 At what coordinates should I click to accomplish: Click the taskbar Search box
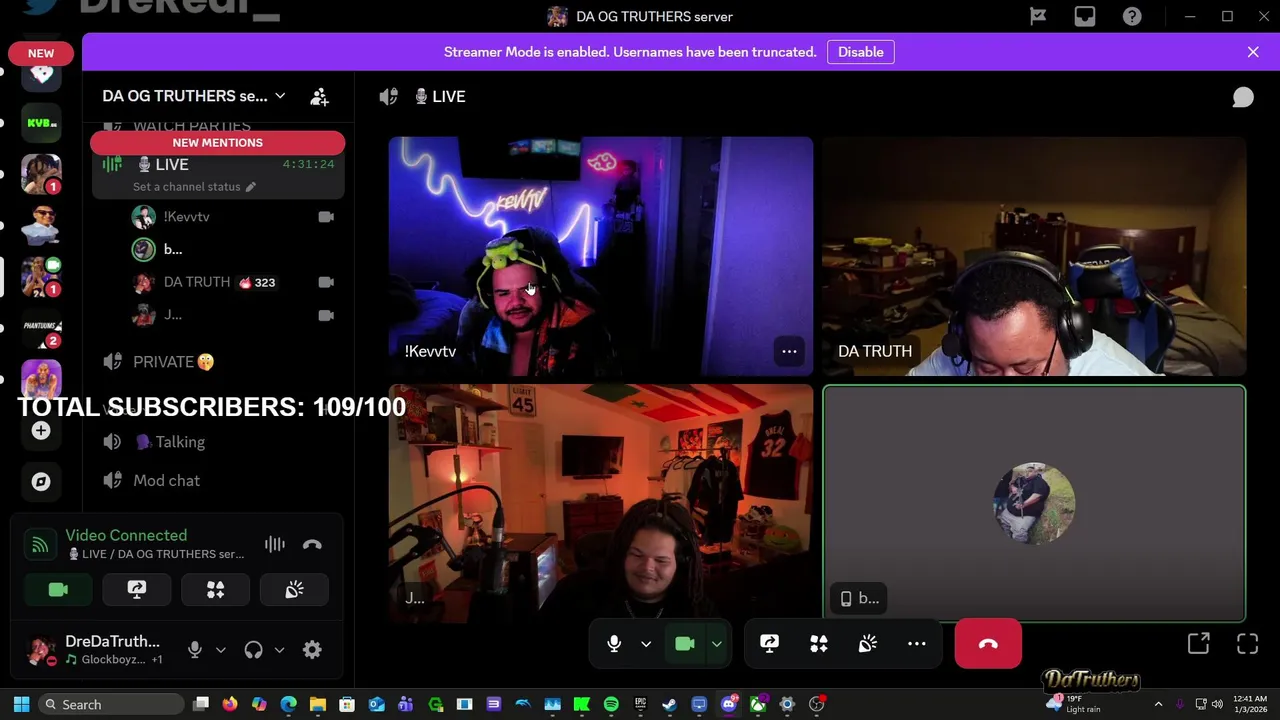[111, 704]
